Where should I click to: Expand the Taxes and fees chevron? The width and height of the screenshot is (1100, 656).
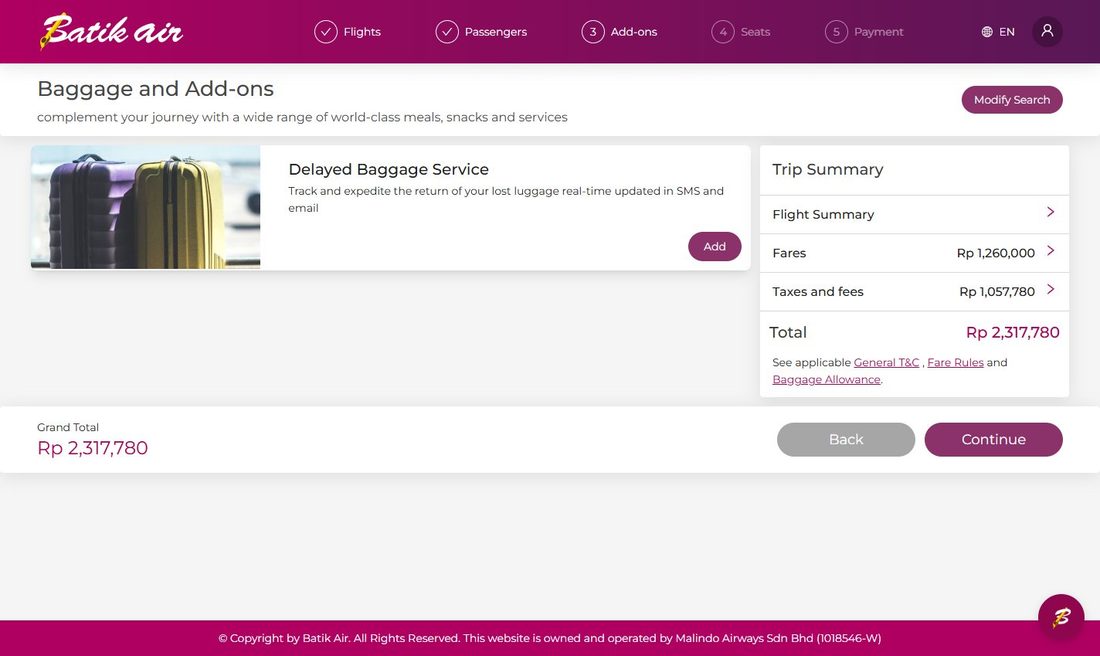coord(1050,289)
